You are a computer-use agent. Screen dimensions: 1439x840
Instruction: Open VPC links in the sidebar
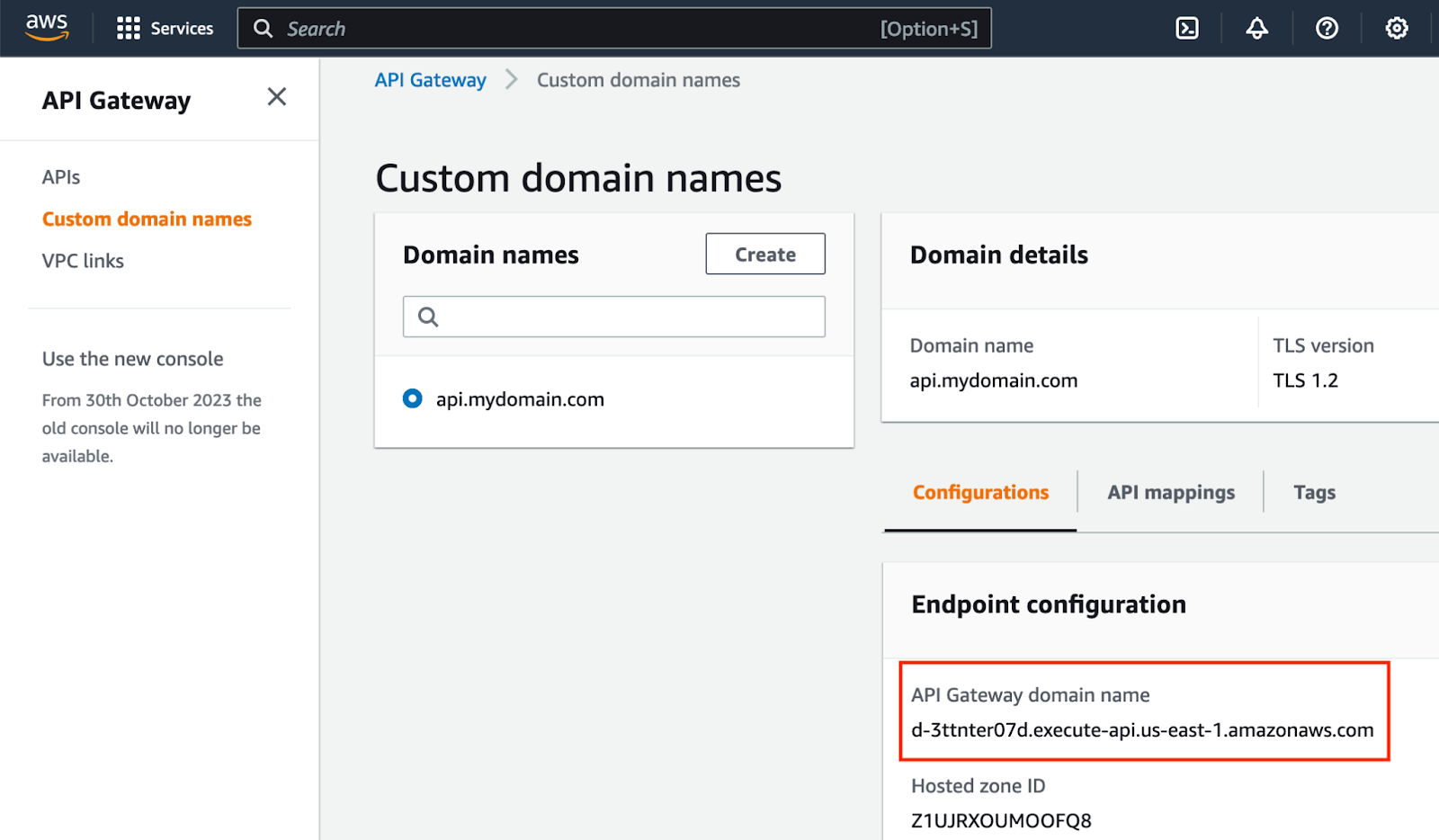pos(83,261)
